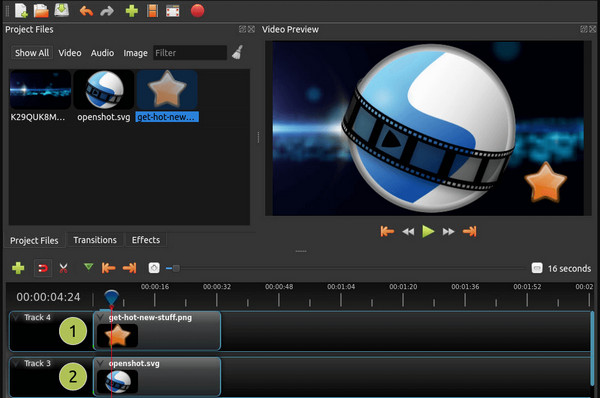This screenshot has height=398, width=600.
Task: Click the orange Undo arrow
Action: click(86, 11)
